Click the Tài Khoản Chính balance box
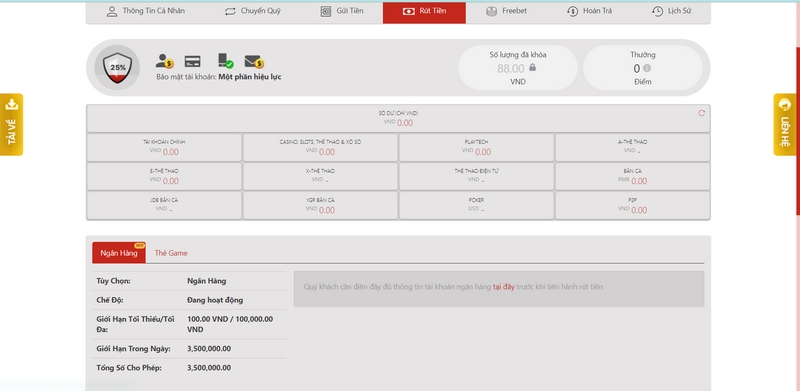Screen dimensions: 800x391 click(x=164, y=148)
